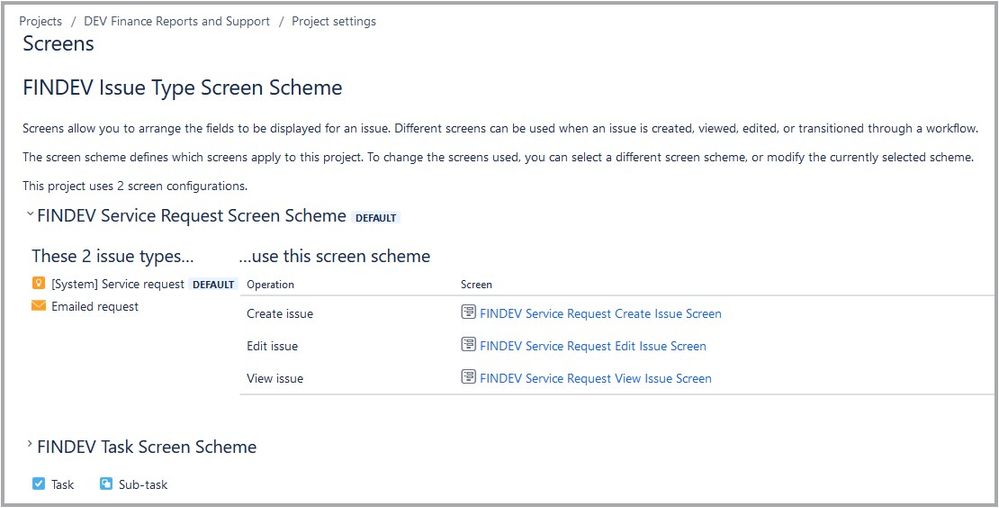Click the DEFAULT badge beside Service request
This screenshot has height=508, width=999.
[x=213, y=285]
